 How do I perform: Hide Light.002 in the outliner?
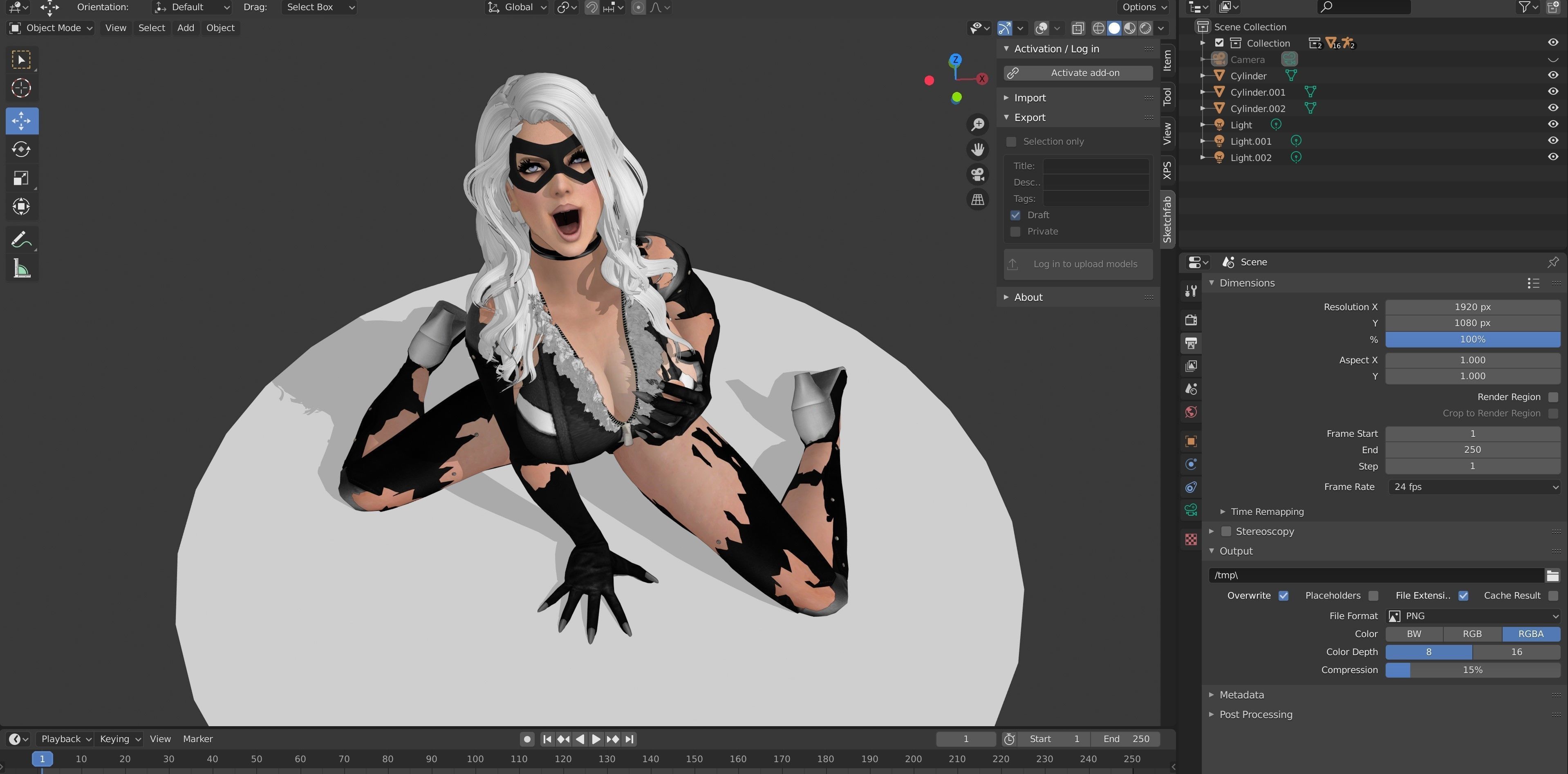click(1553, 157)
